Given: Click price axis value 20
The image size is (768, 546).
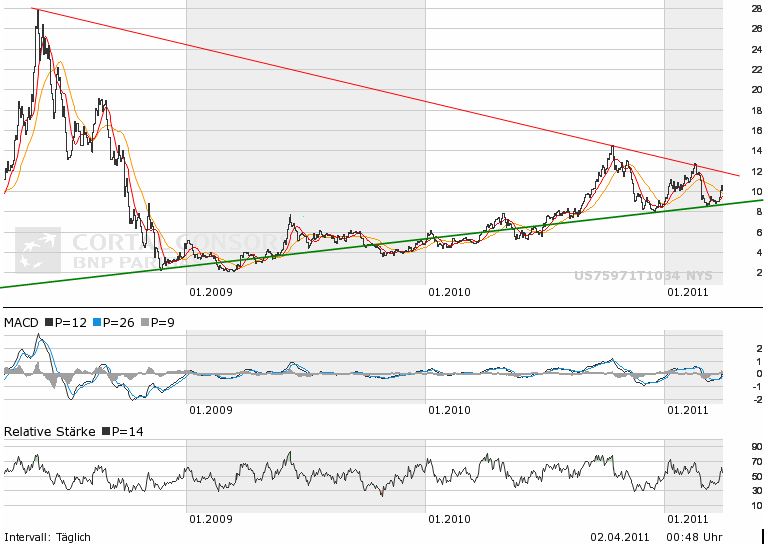Looking at the screenshot, I should coord(757,90).
